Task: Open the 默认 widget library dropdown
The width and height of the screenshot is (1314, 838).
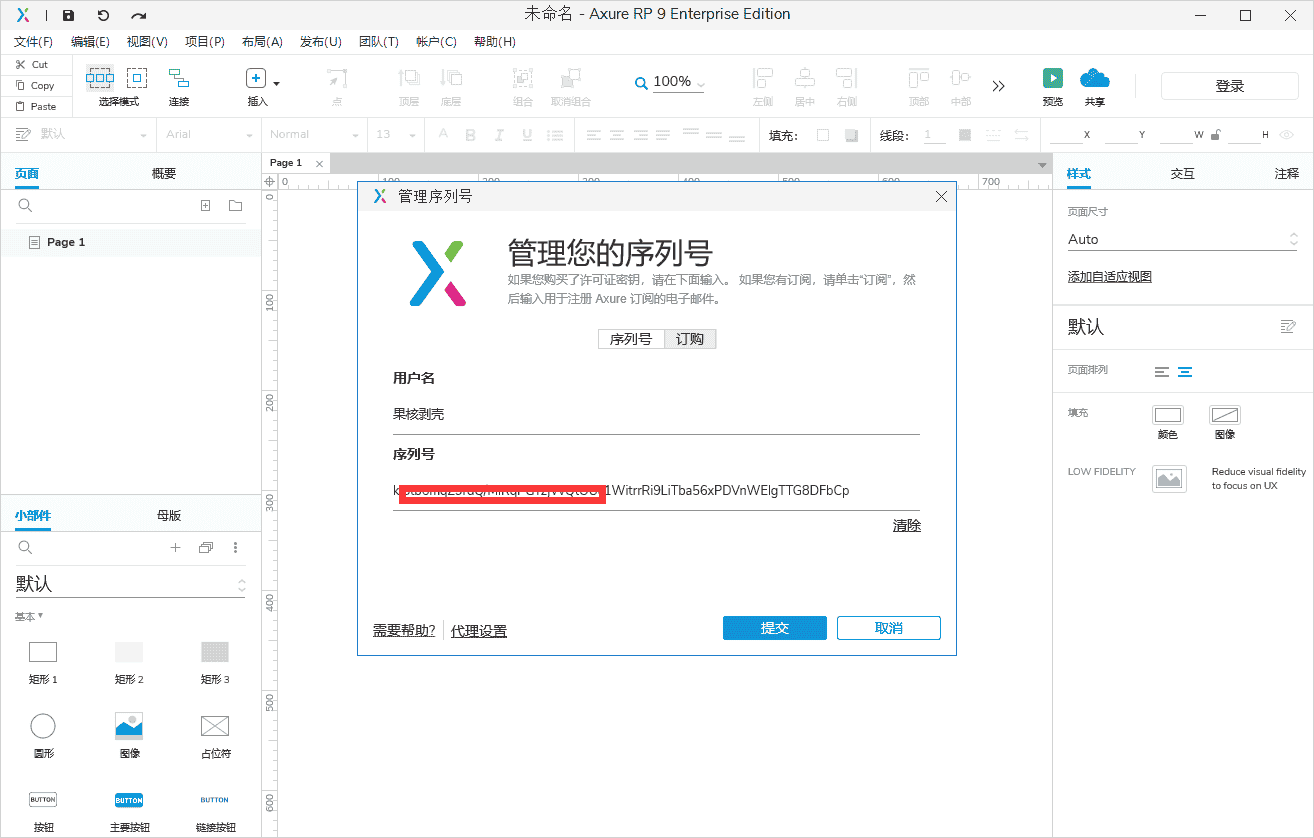Action: click(x=130, y=584)
